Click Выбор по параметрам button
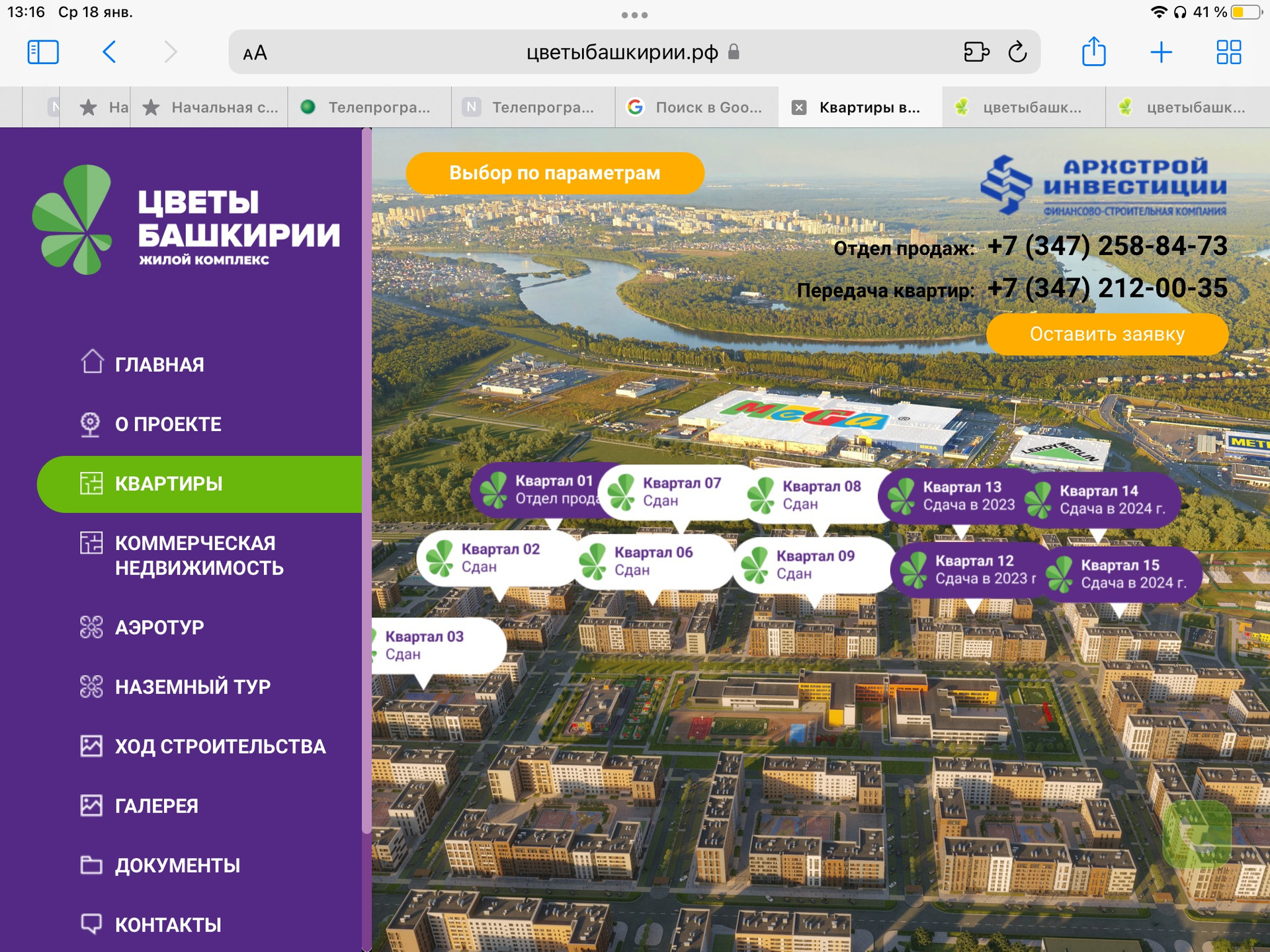 pyautogui.click(x=554, y=173)
